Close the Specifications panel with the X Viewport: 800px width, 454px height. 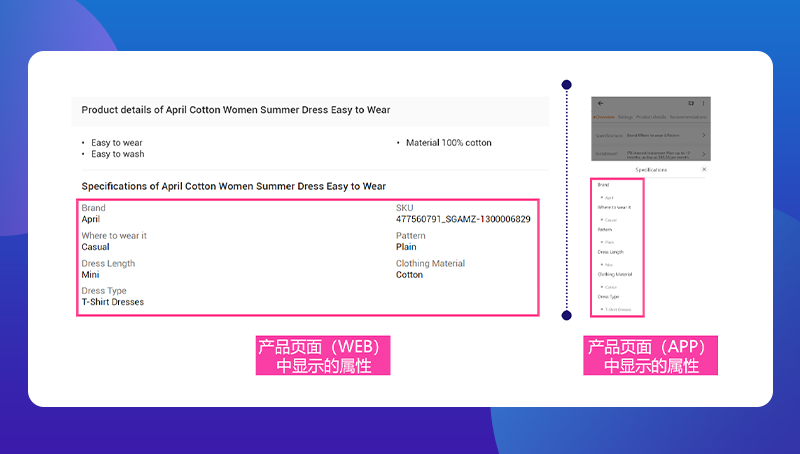coord(704,169)
